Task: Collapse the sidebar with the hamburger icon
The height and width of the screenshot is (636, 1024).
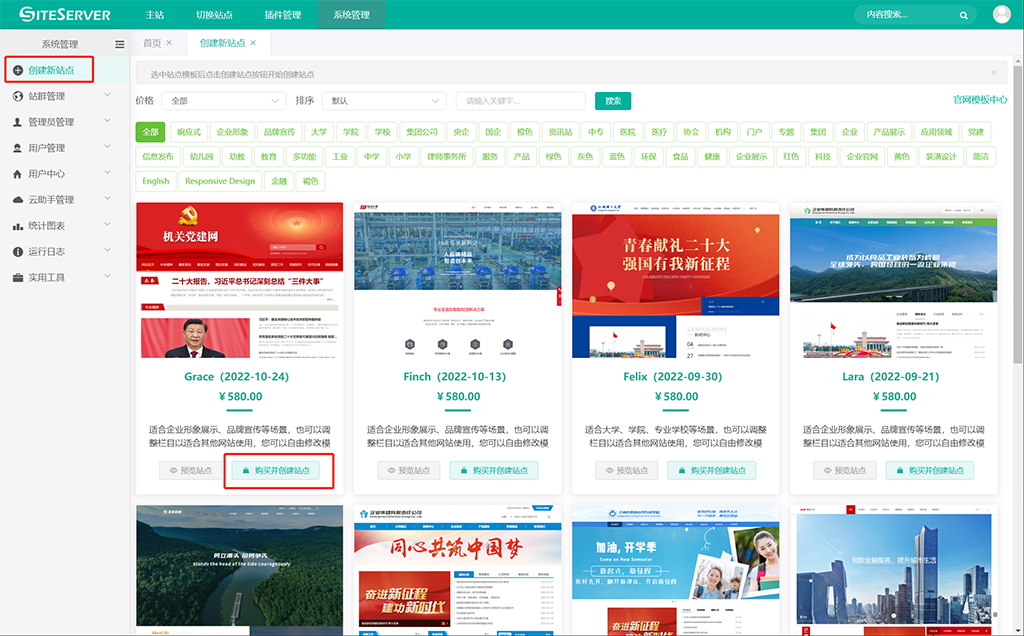Action: (120, 44)
